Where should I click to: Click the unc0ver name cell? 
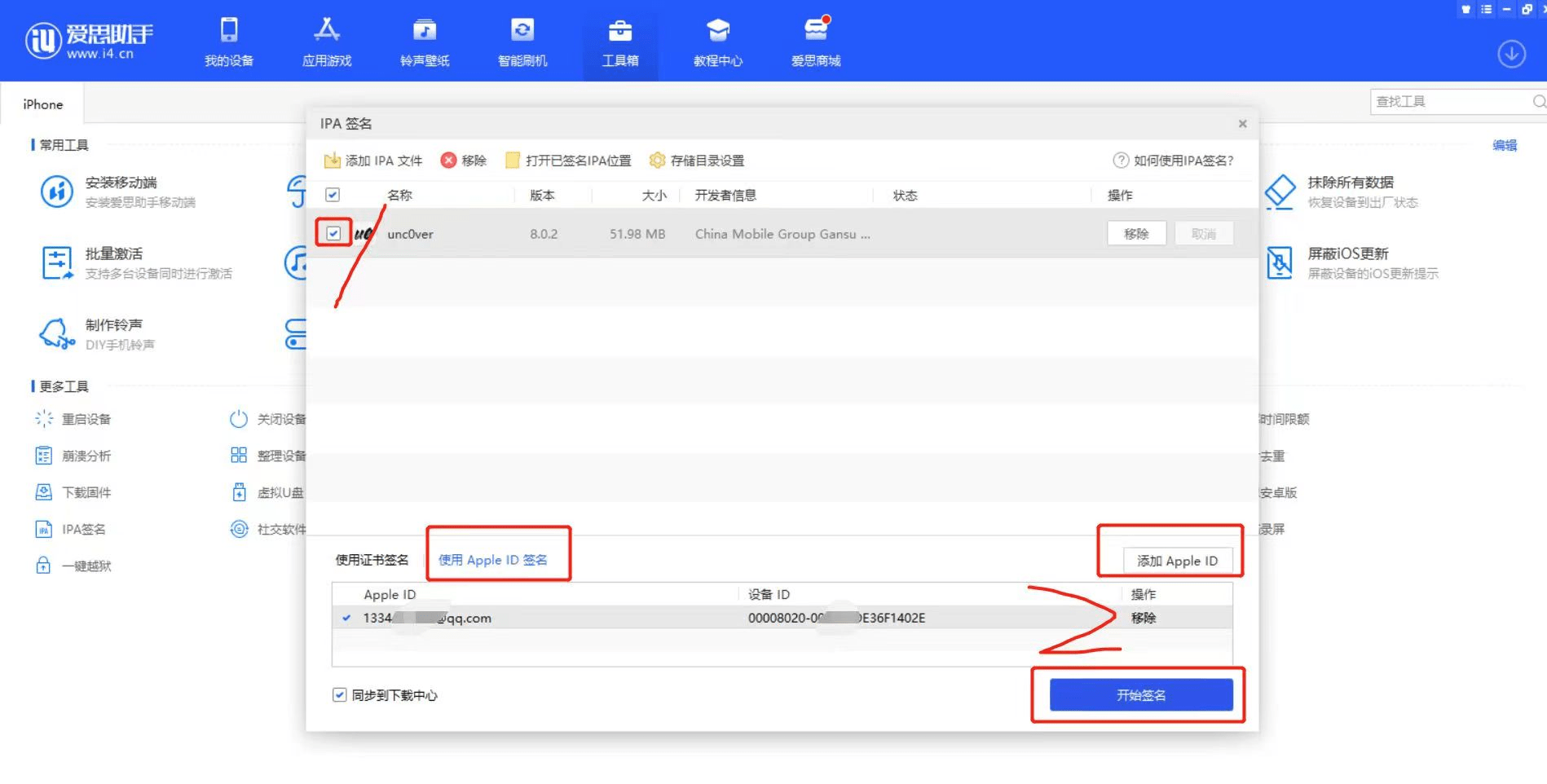[410, 234]
